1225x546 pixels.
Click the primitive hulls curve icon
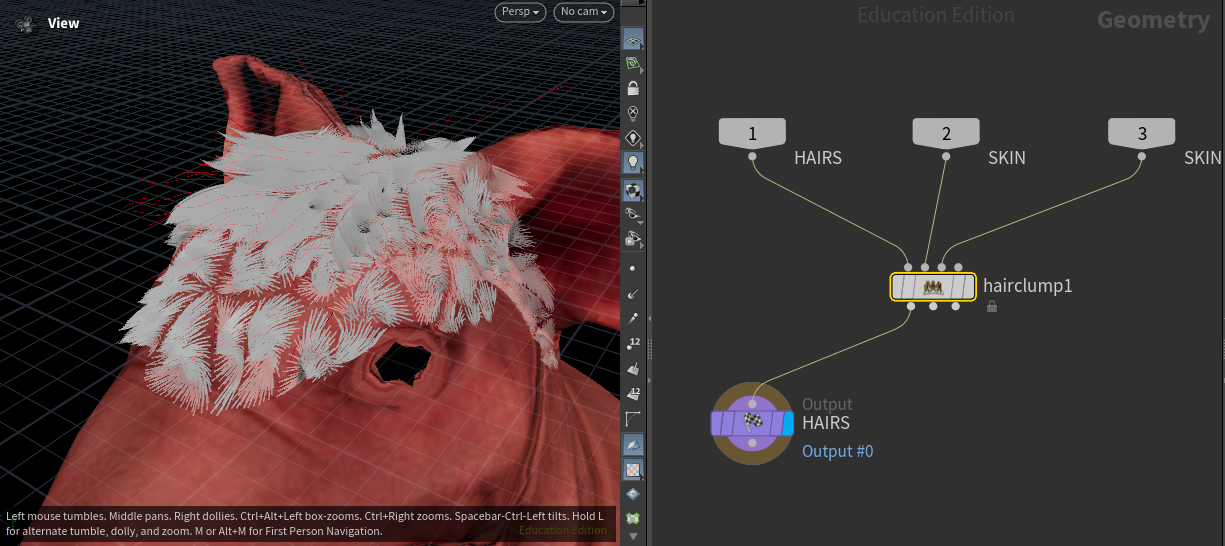coord(633,418)
